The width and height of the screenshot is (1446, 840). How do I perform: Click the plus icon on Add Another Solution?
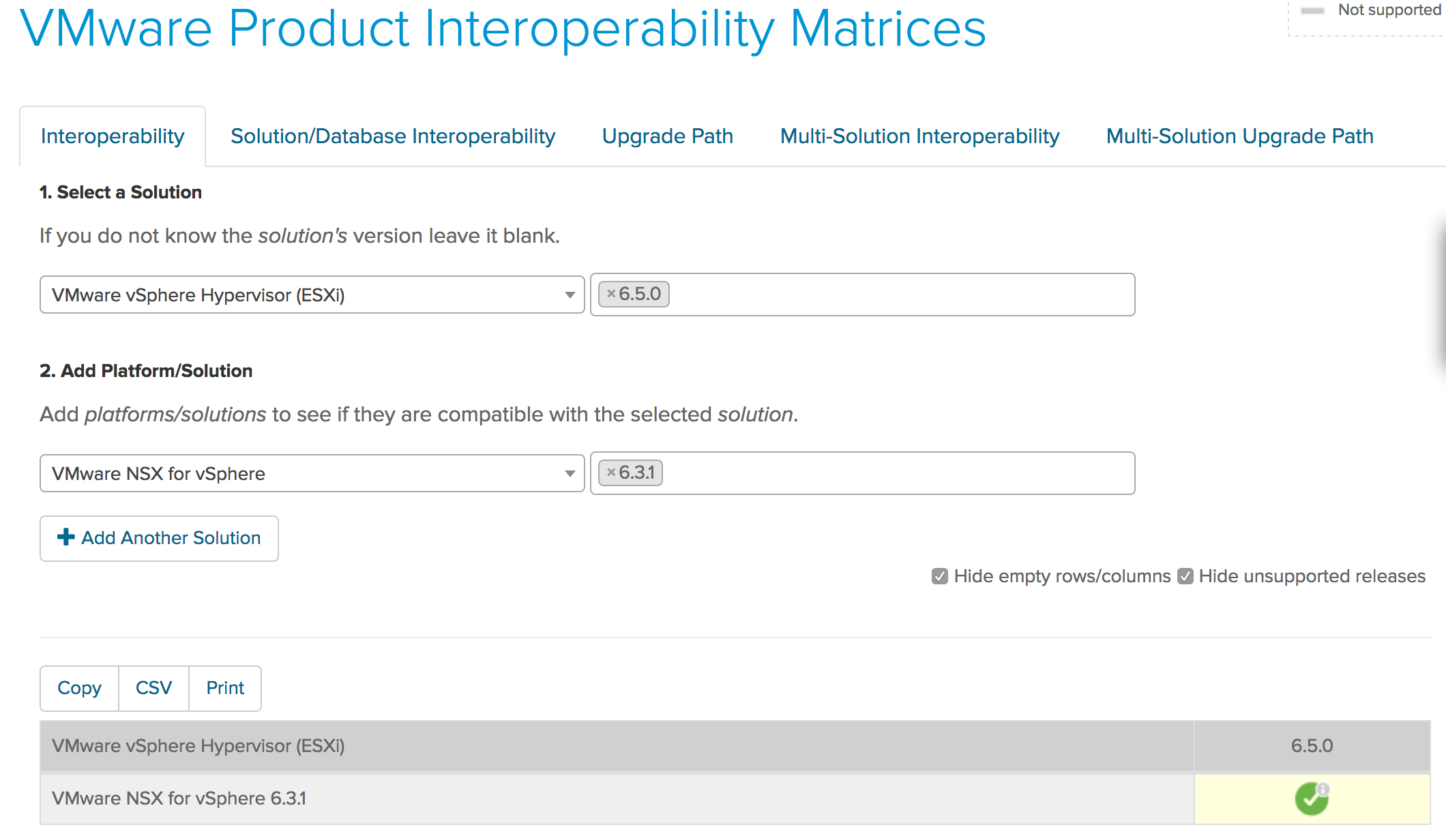(66, 537)
